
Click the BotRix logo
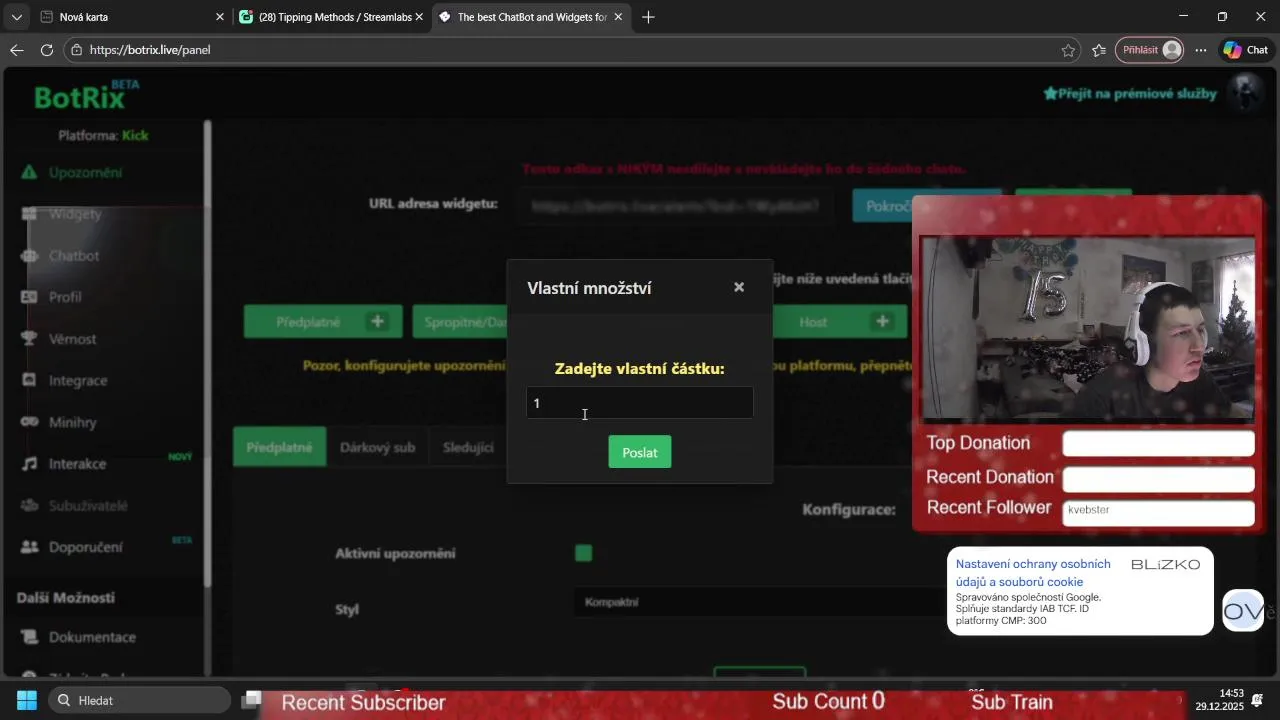point(86,95)
